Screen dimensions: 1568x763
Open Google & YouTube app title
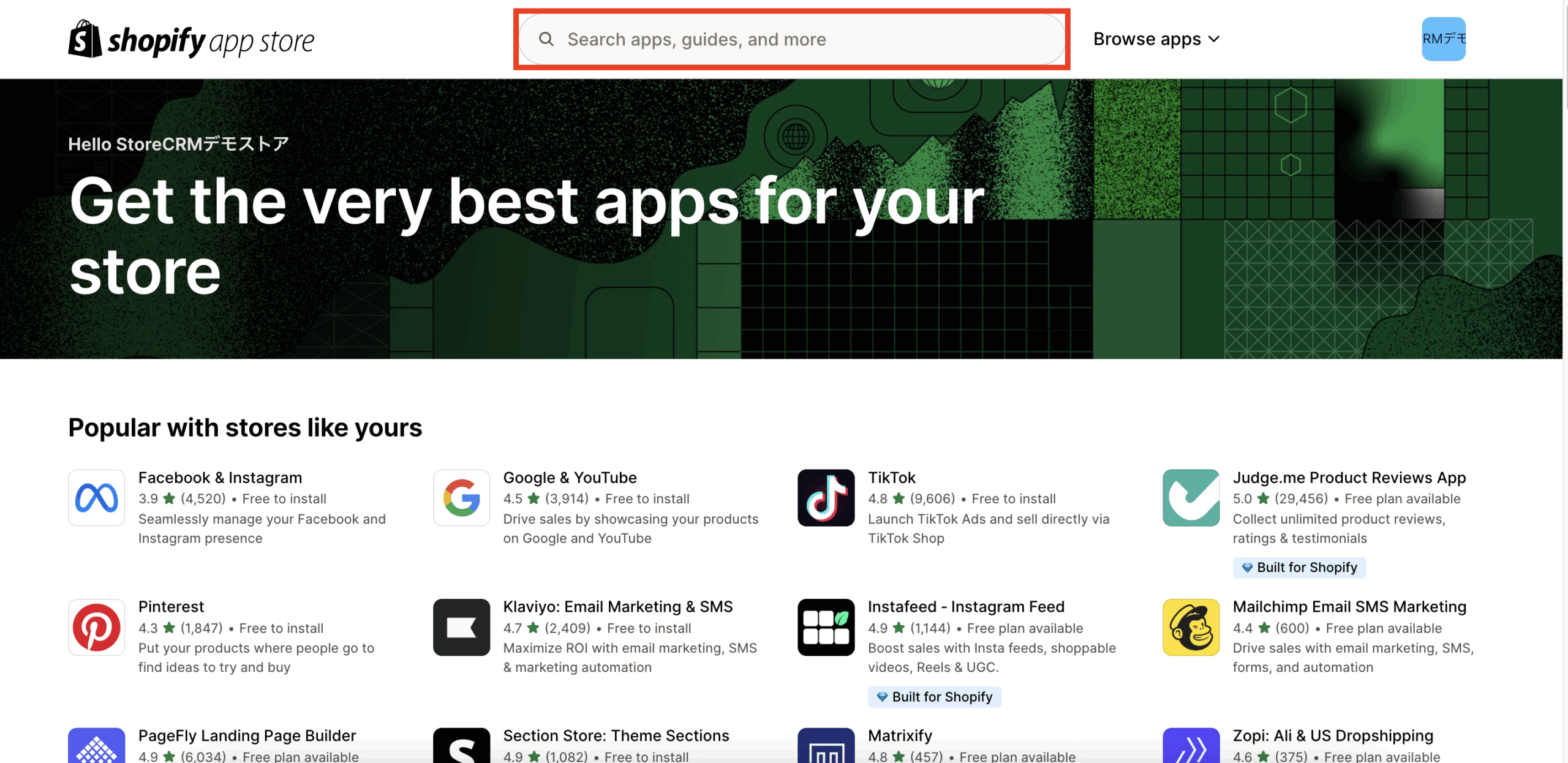click(570, 478)
